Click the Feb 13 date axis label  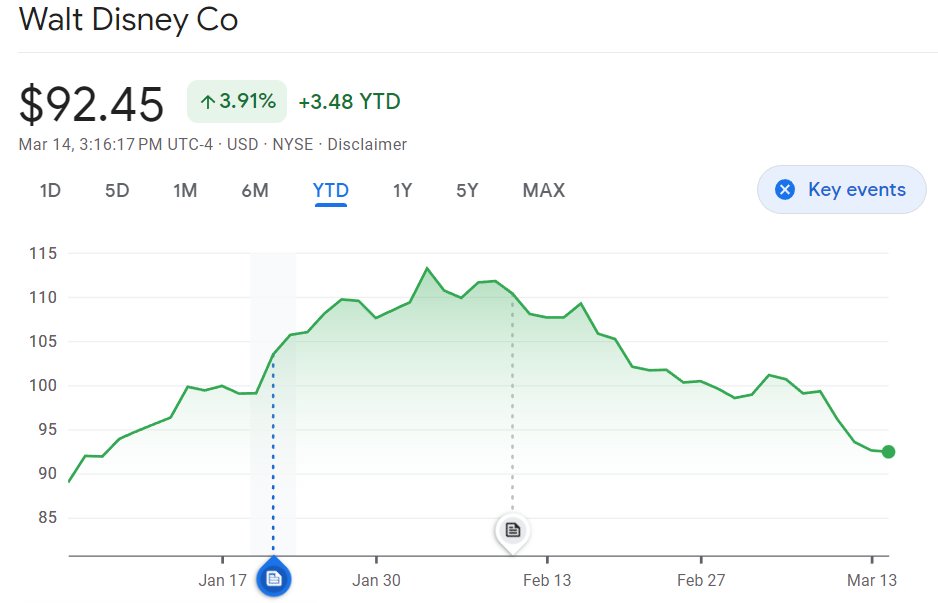pos(547,580)
